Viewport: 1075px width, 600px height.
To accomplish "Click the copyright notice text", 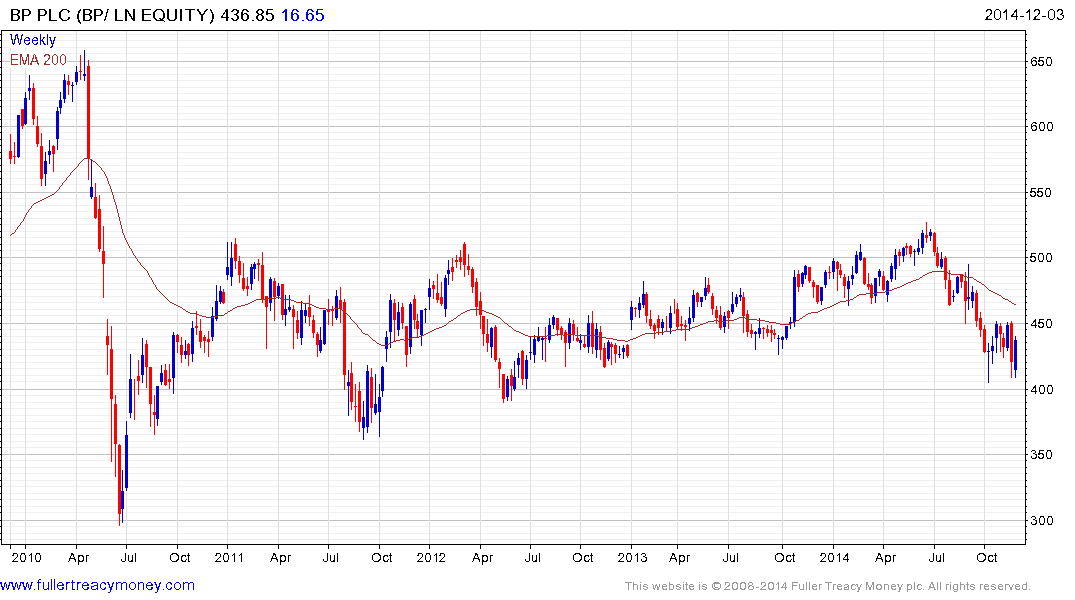I will pyautogui.click(x=828, y=586).
